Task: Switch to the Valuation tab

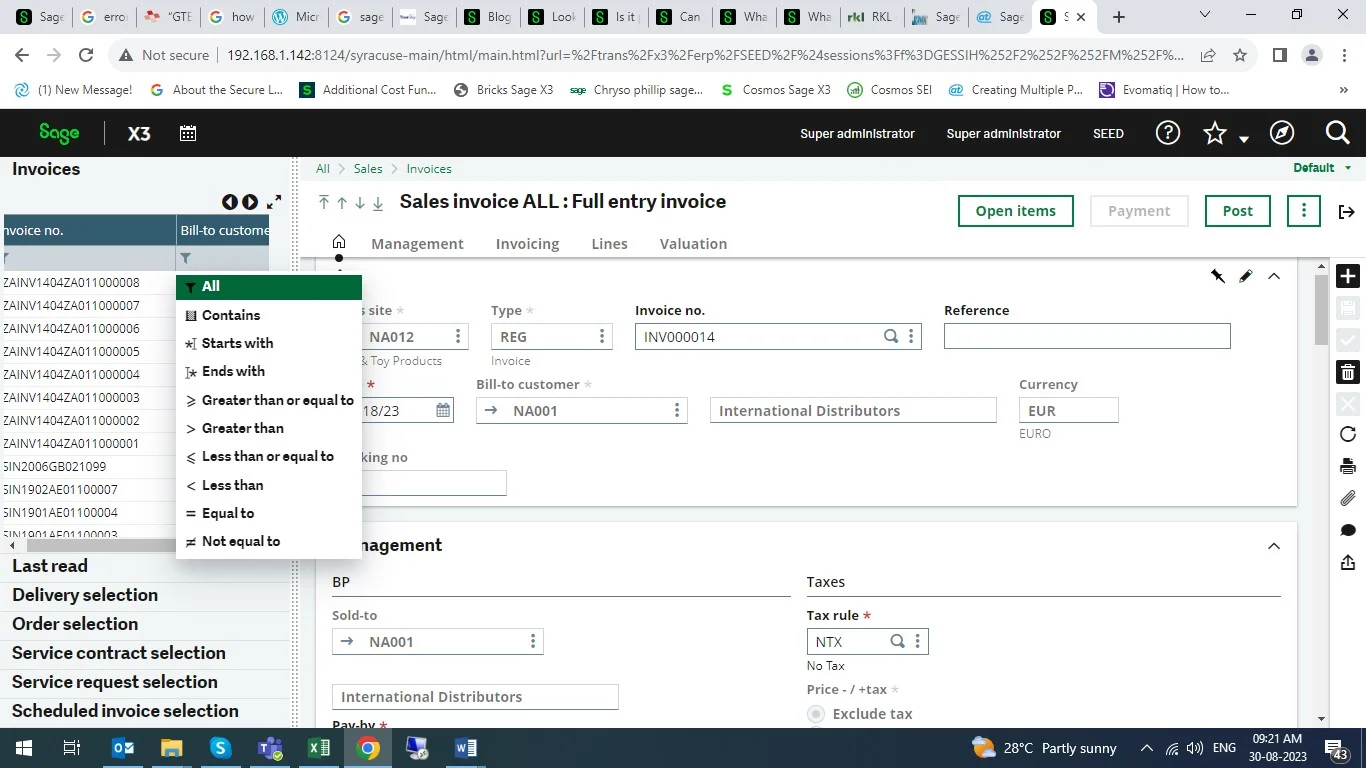Action: (x=693, y=244)
